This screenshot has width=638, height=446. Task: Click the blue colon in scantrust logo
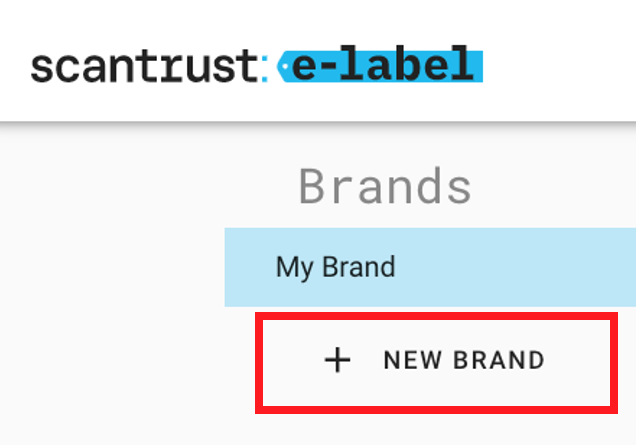coord(263,68)
